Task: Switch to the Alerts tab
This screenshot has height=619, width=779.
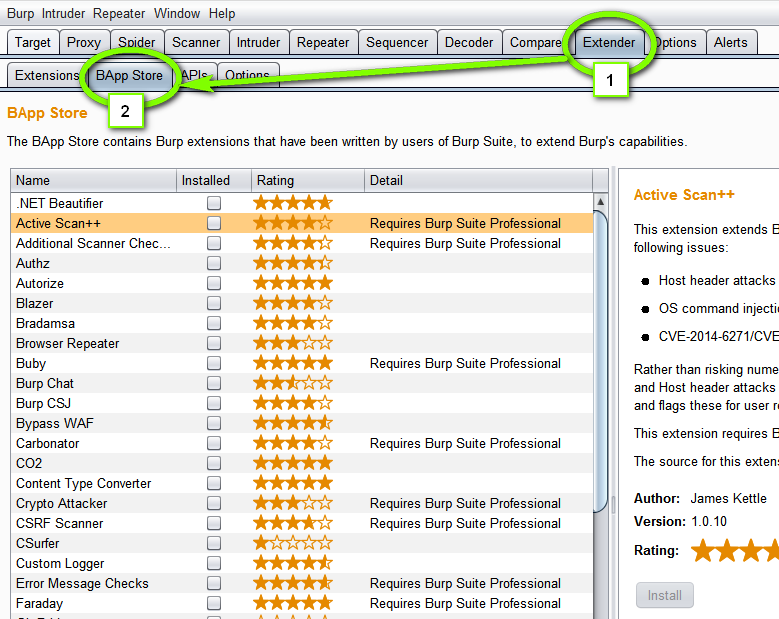Action: [730, 42]
